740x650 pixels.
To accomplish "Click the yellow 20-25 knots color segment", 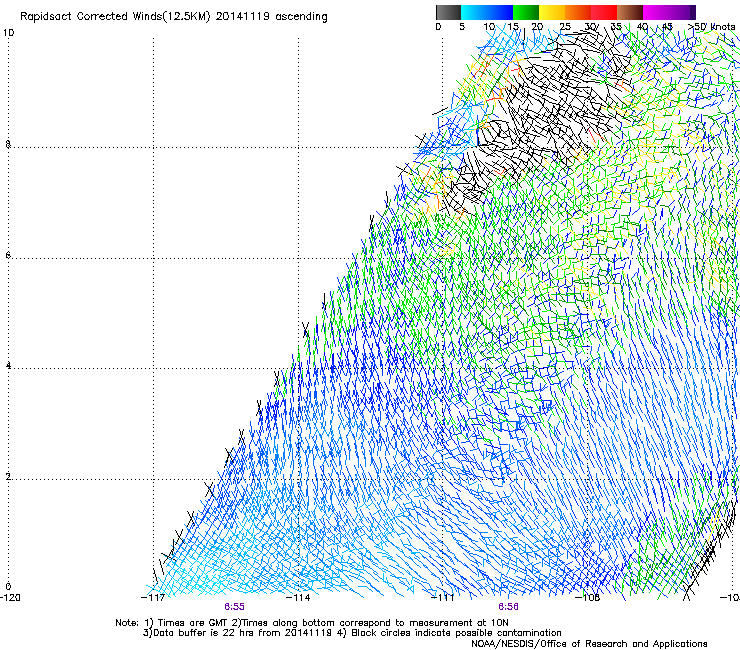I will (552, 12).
